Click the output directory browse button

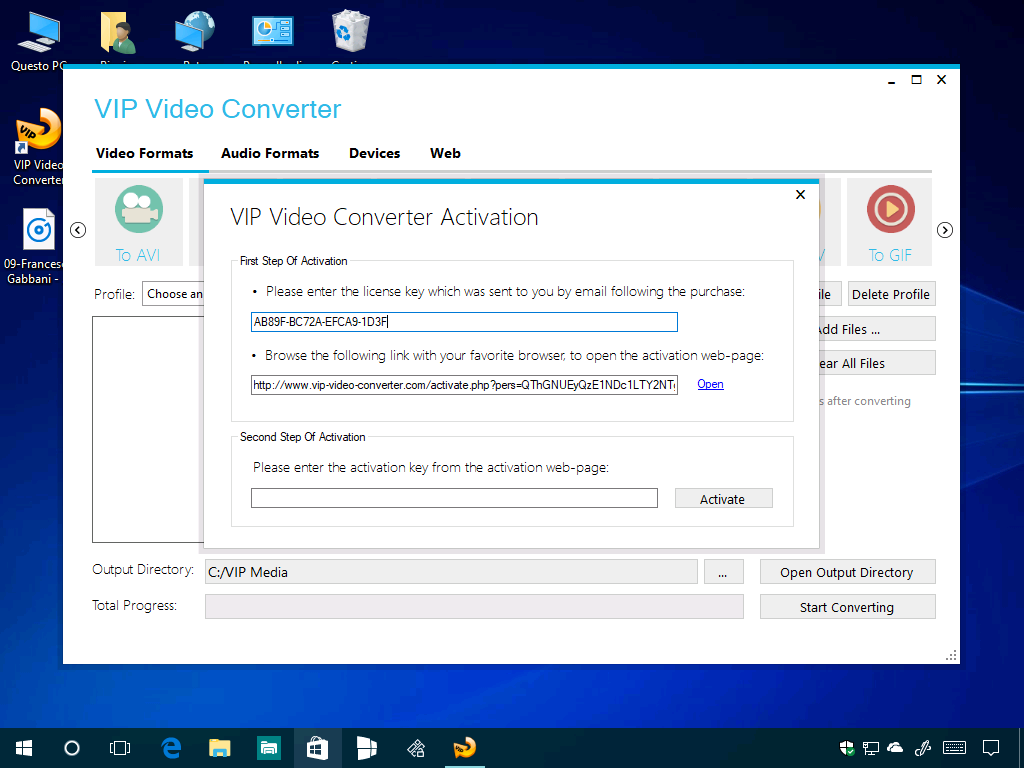pos(723,572)
